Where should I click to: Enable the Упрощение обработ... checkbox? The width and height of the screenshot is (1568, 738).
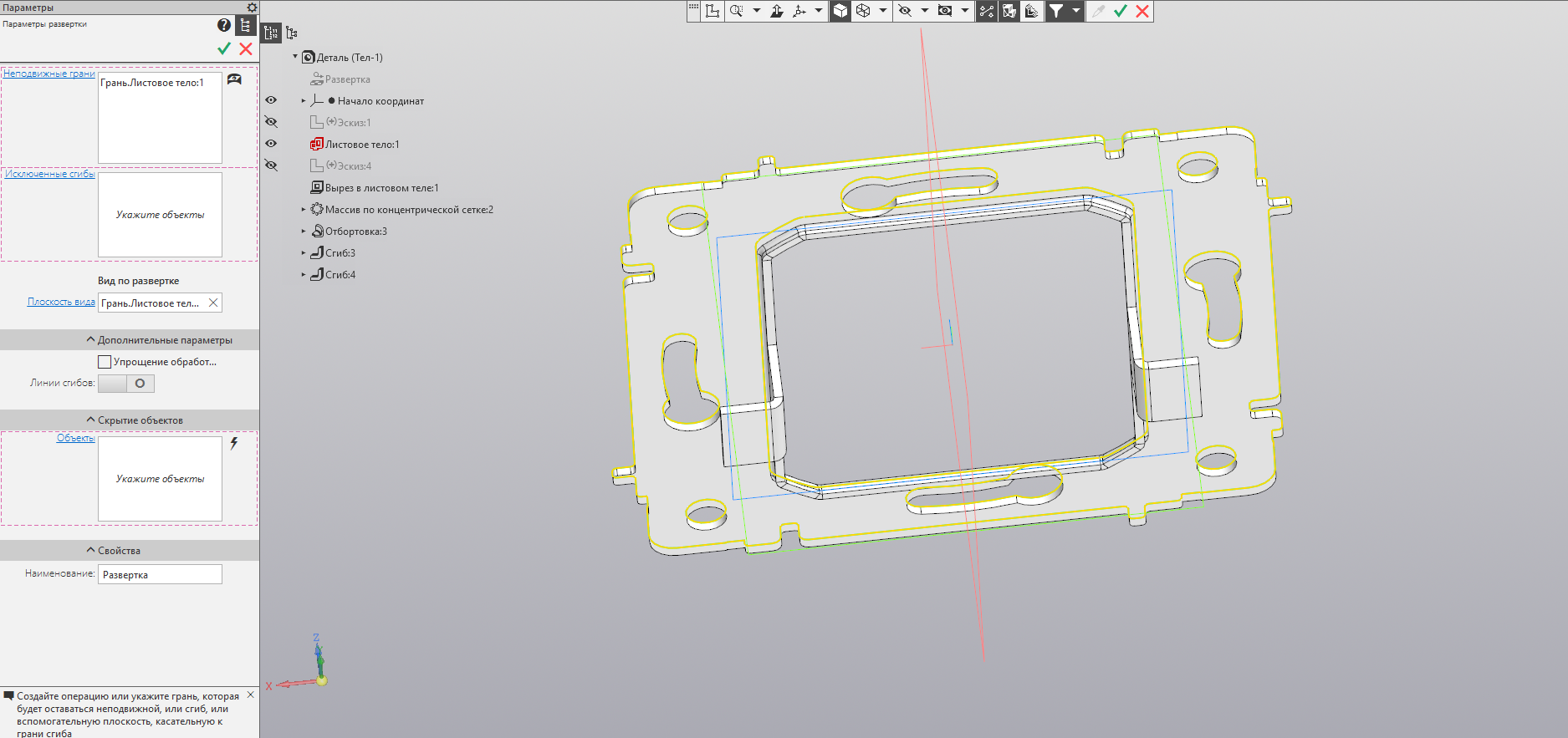105,362
